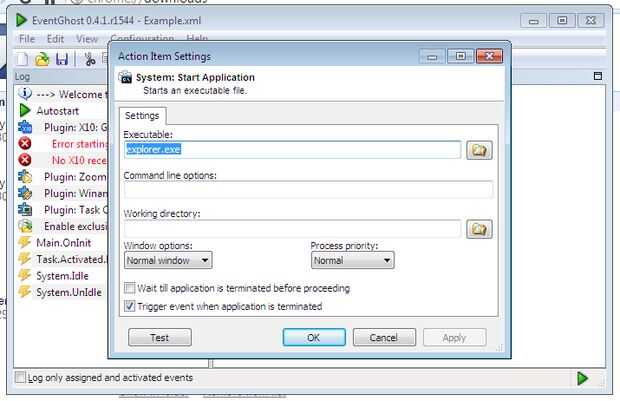Click the Start Application header icon
620x401 pixels.
(x=126, y=77)
